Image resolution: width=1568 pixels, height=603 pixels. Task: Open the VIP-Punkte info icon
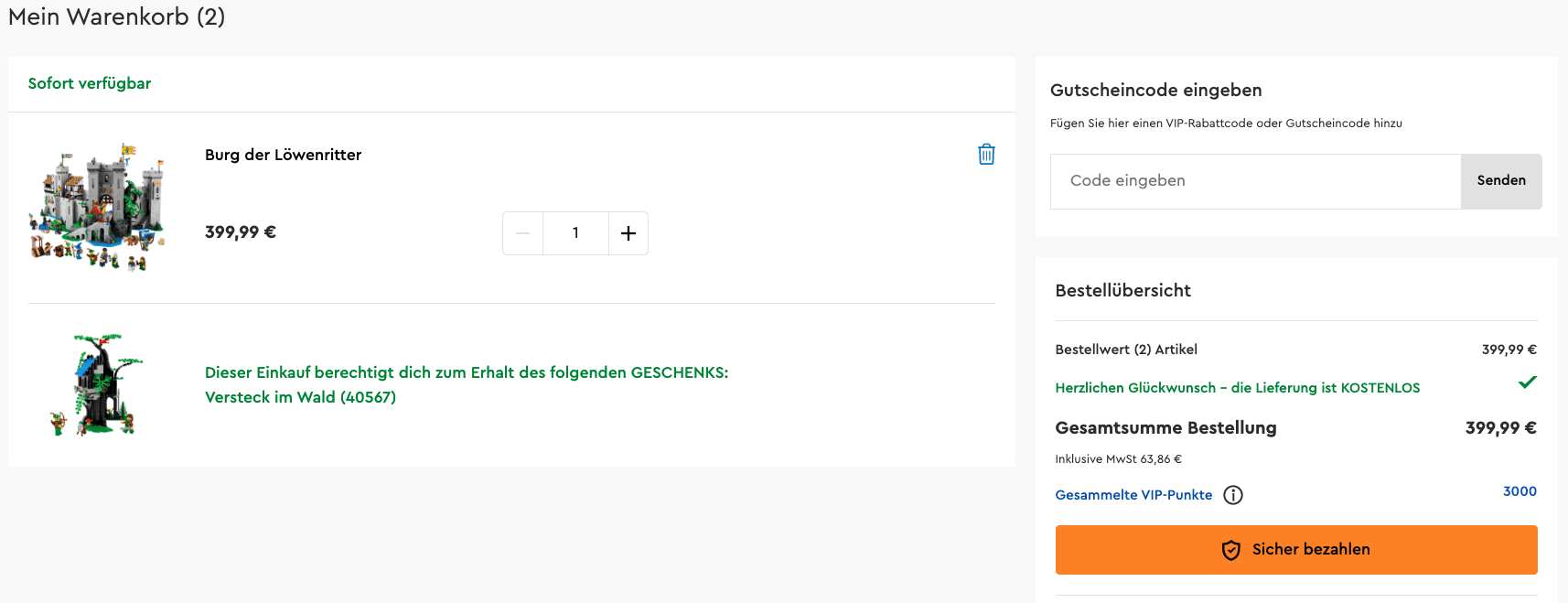coord(1233,495)
